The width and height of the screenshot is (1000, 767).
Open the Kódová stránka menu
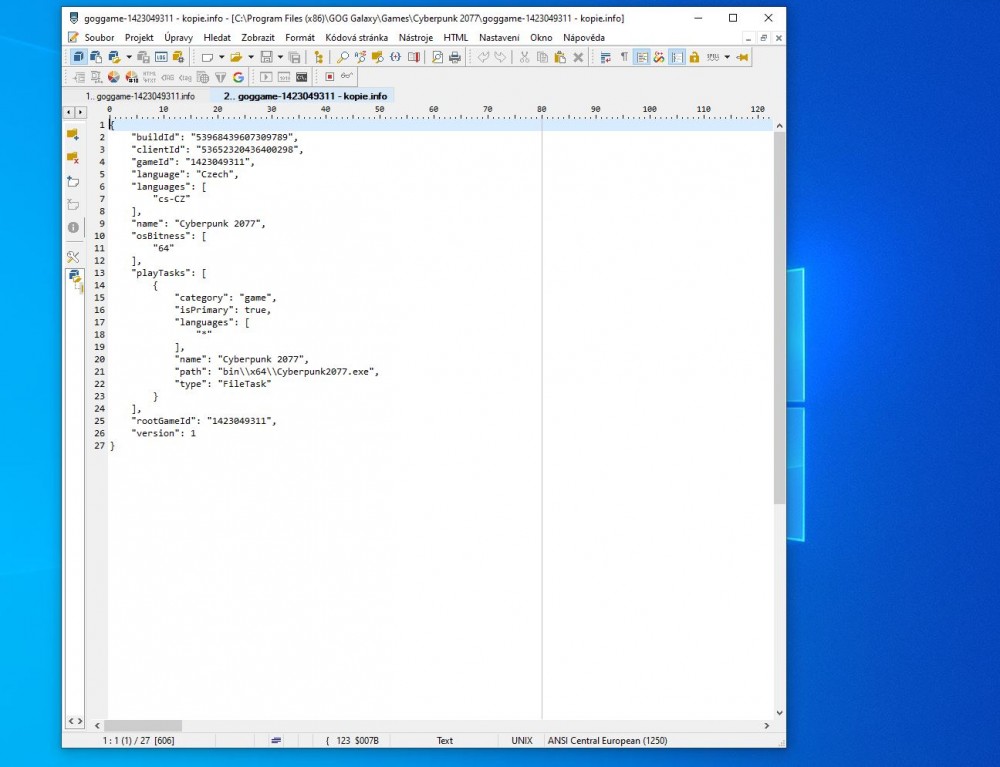[356, 37]
